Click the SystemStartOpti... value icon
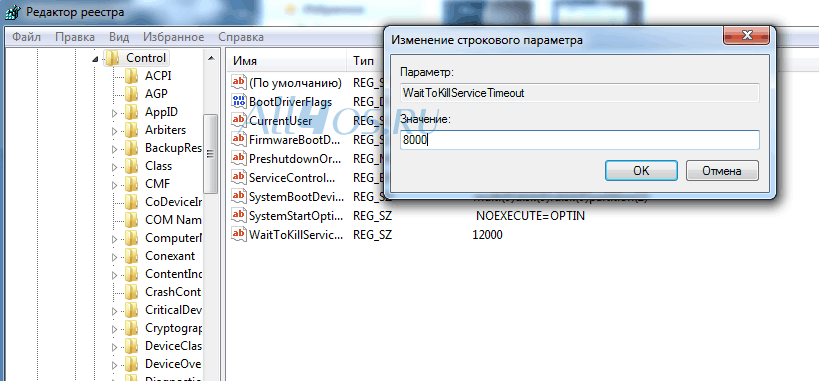This screenshot has height=381, width=819. 239,215
